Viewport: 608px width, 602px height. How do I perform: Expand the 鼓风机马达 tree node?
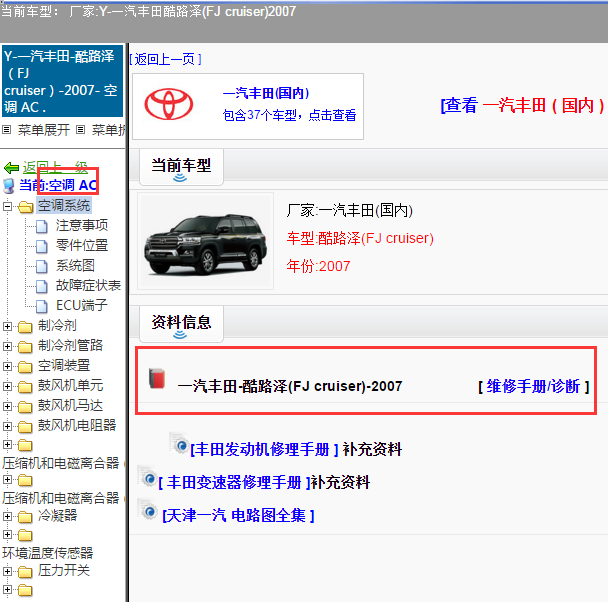point(7,406)
